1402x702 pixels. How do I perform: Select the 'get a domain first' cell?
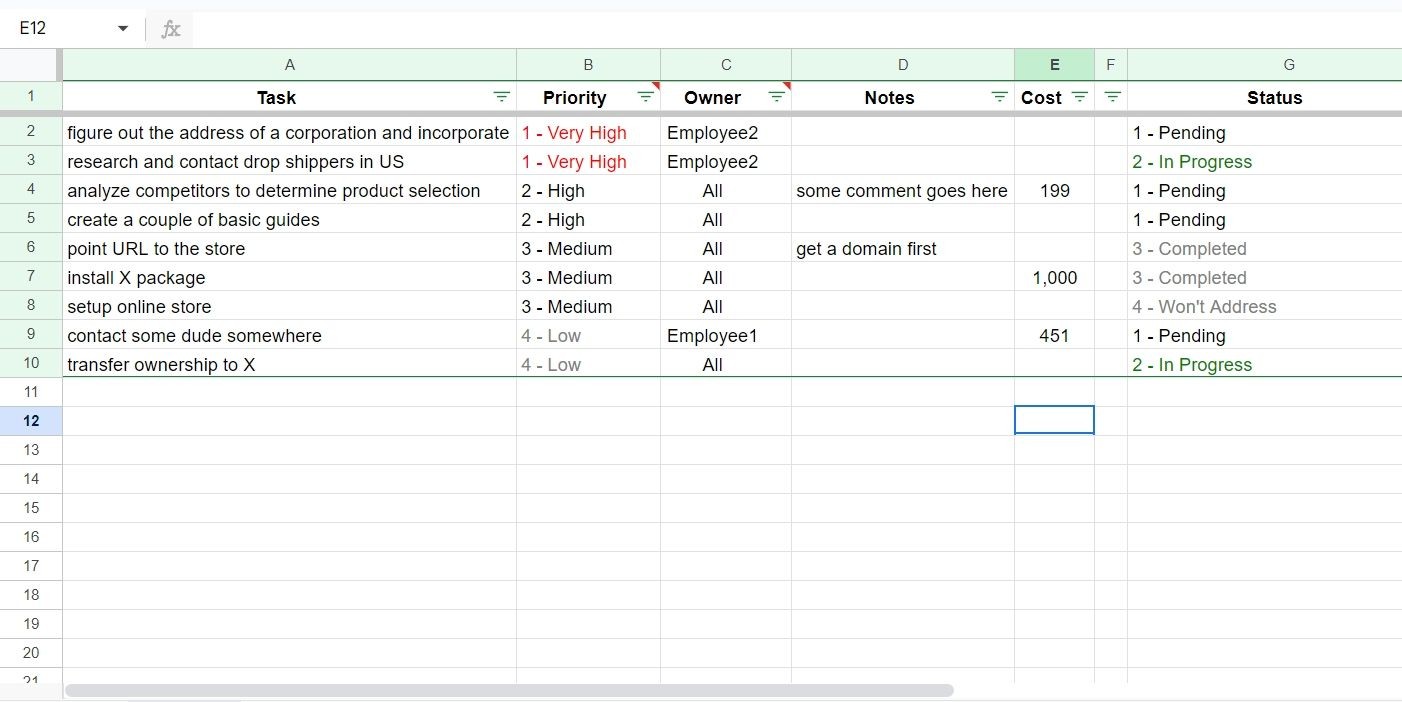tap(903, 248)
